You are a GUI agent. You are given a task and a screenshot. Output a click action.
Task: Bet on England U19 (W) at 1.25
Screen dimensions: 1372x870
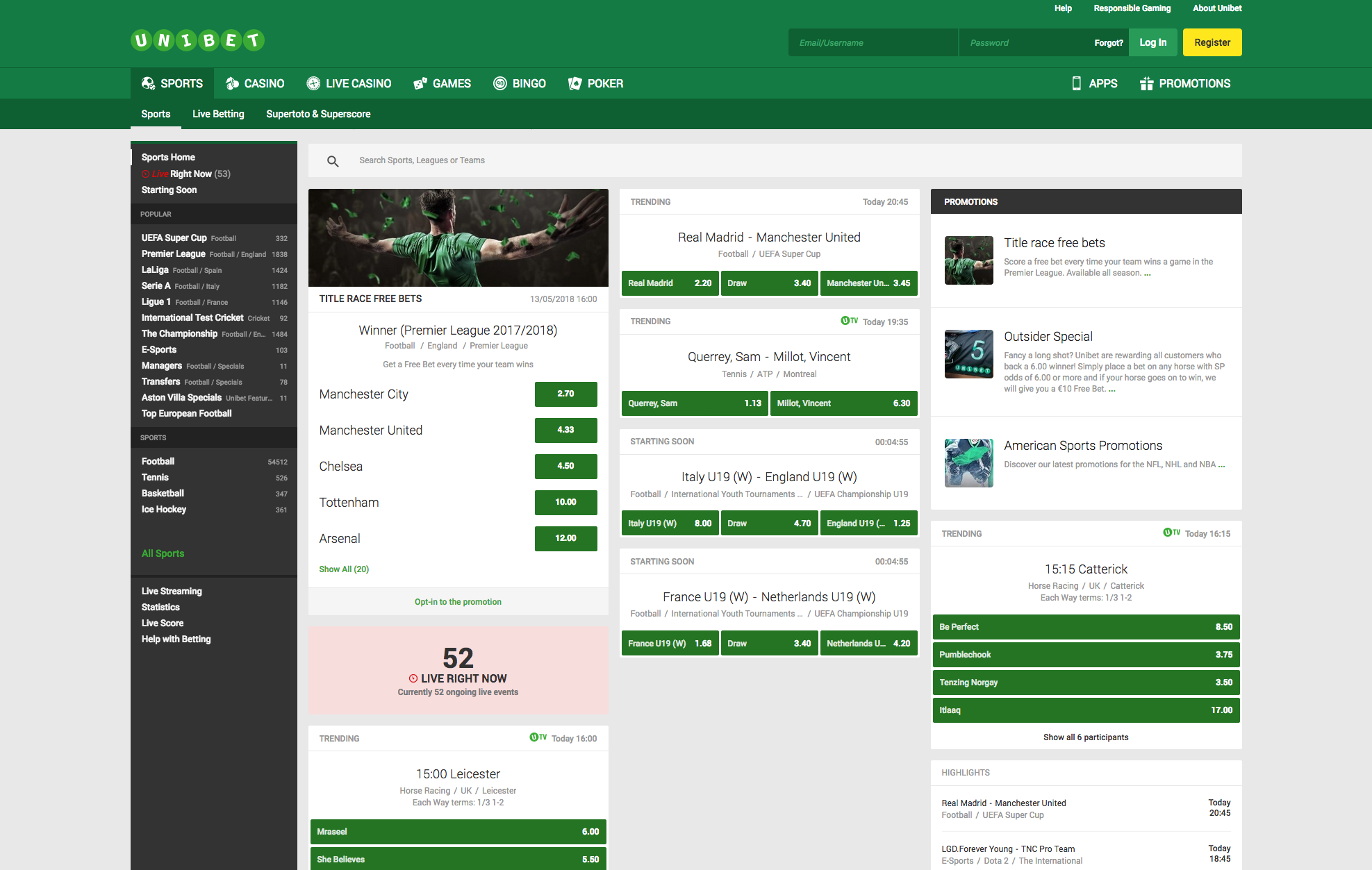pyautogui.click(x=869, y=524)
